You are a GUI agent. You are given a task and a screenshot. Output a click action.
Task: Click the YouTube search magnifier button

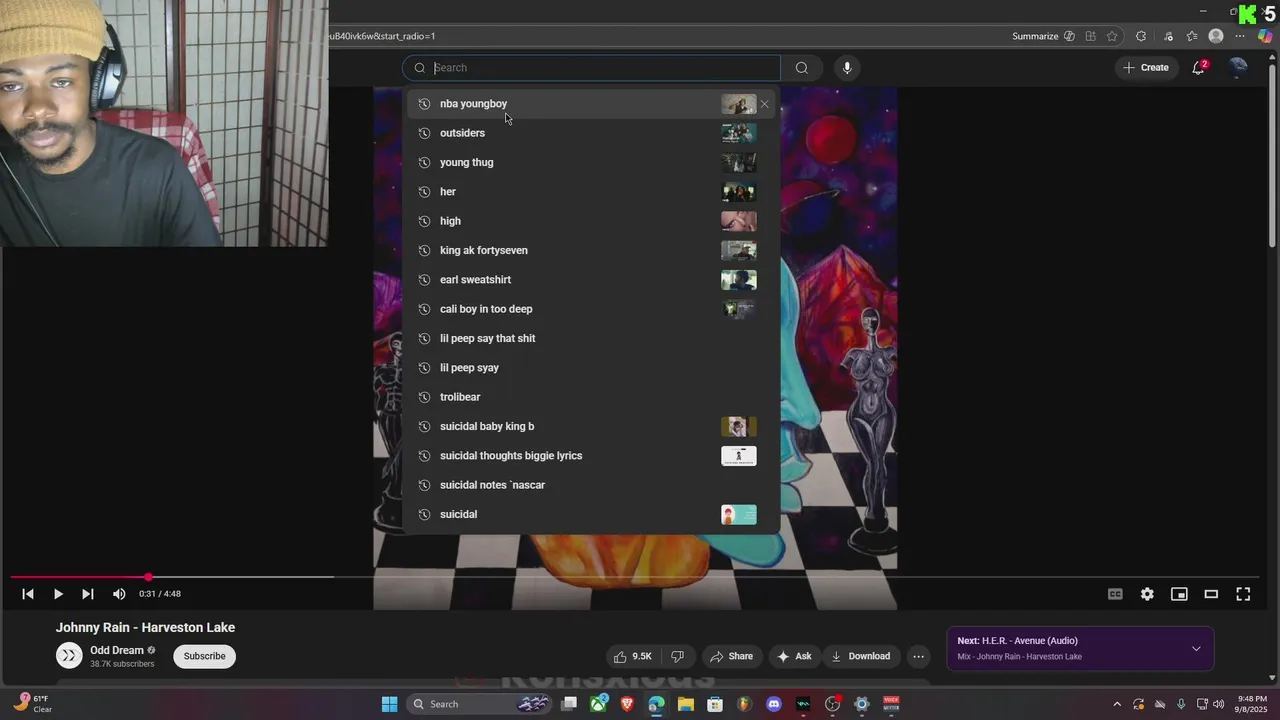coord(801,68)
